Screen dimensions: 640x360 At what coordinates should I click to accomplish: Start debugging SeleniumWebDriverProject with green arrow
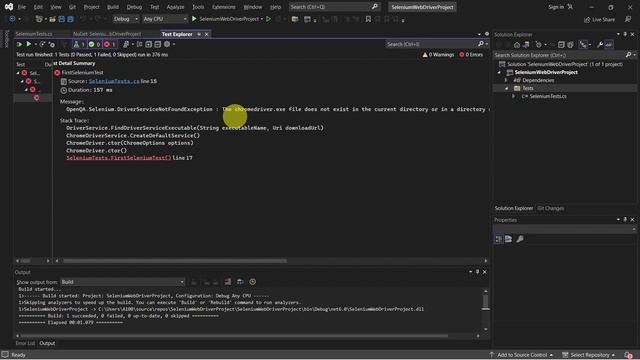194,19
